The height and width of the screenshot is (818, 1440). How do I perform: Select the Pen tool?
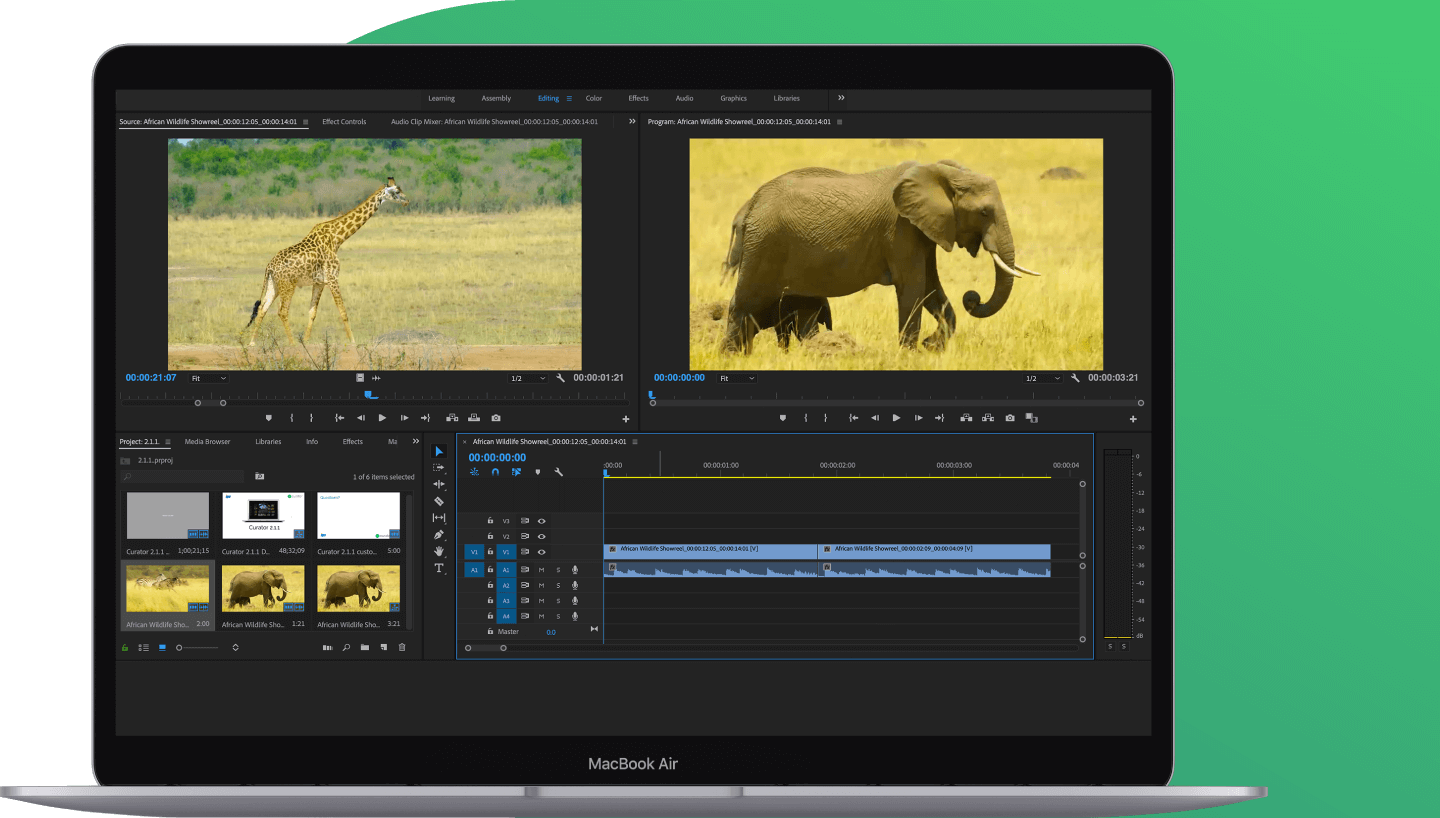click(439, 535)
